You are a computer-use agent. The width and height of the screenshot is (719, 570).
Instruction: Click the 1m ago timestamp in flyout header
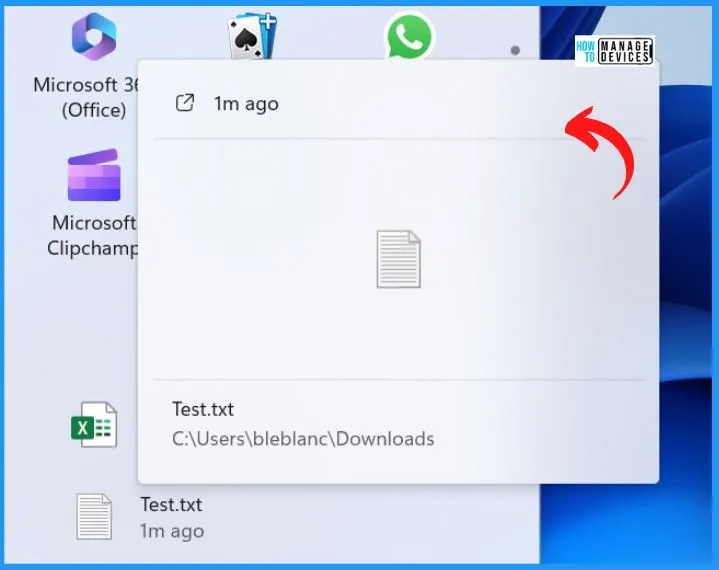click(x=246, y=104)
